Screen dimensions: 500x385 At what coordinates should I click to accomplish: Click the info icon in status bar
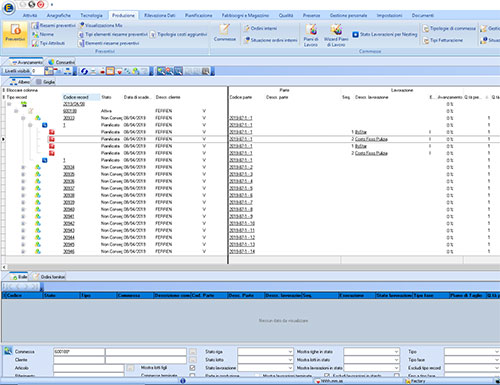tap(182, 381)
